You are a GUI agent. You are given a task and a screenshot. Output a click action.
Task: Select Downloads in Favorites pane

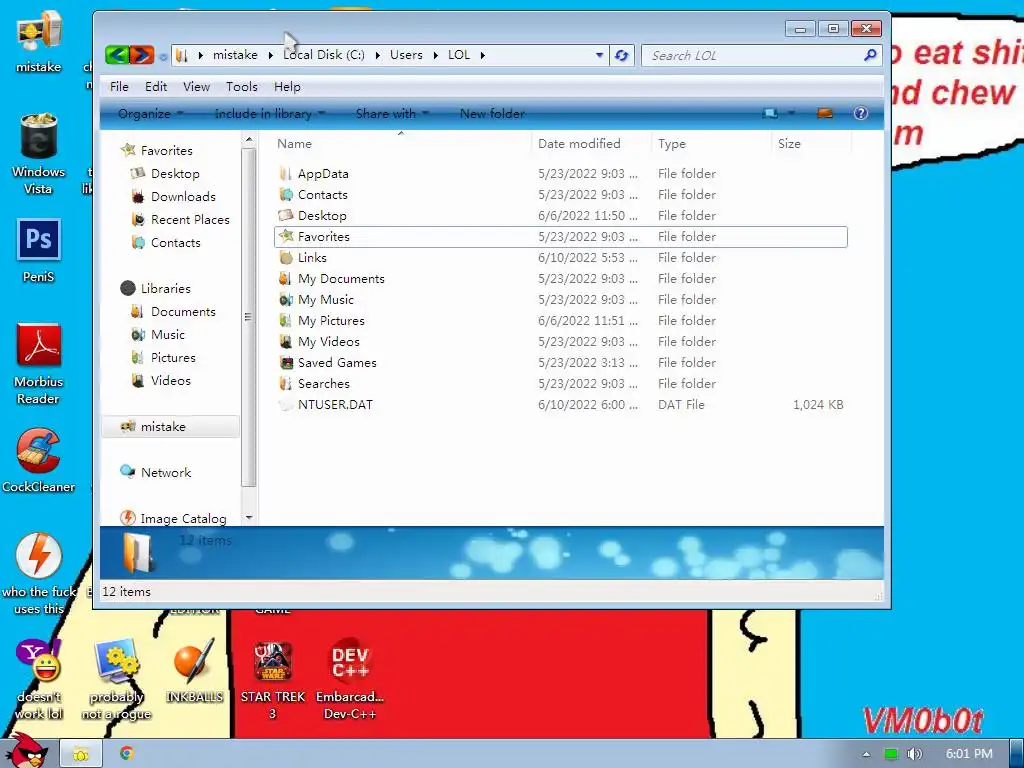click(x=173, y=197)
